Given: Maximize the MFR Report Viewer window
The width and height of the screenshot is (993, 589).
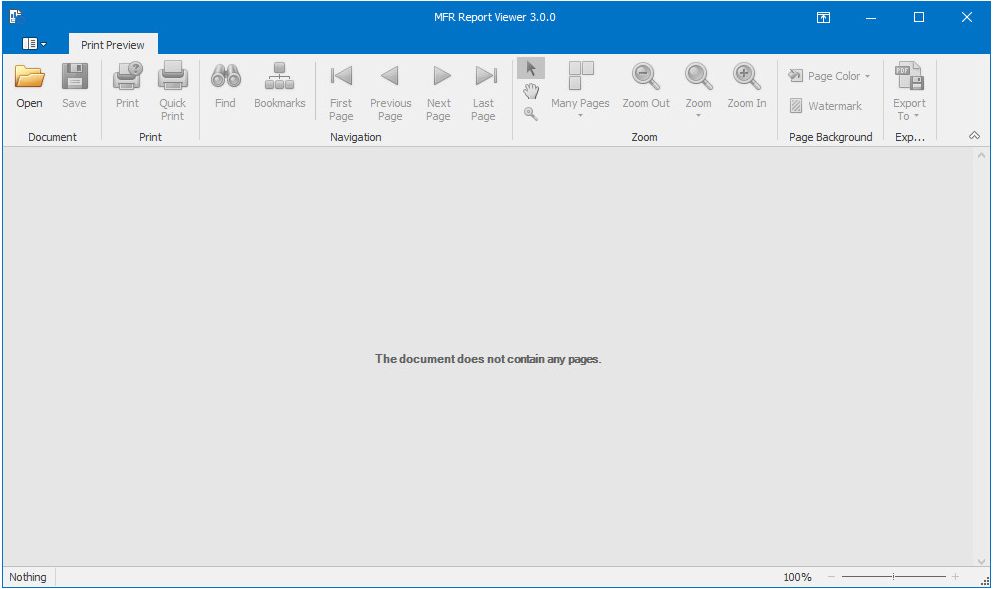Looking at the screenshot, I should click(x=919, y=17).
